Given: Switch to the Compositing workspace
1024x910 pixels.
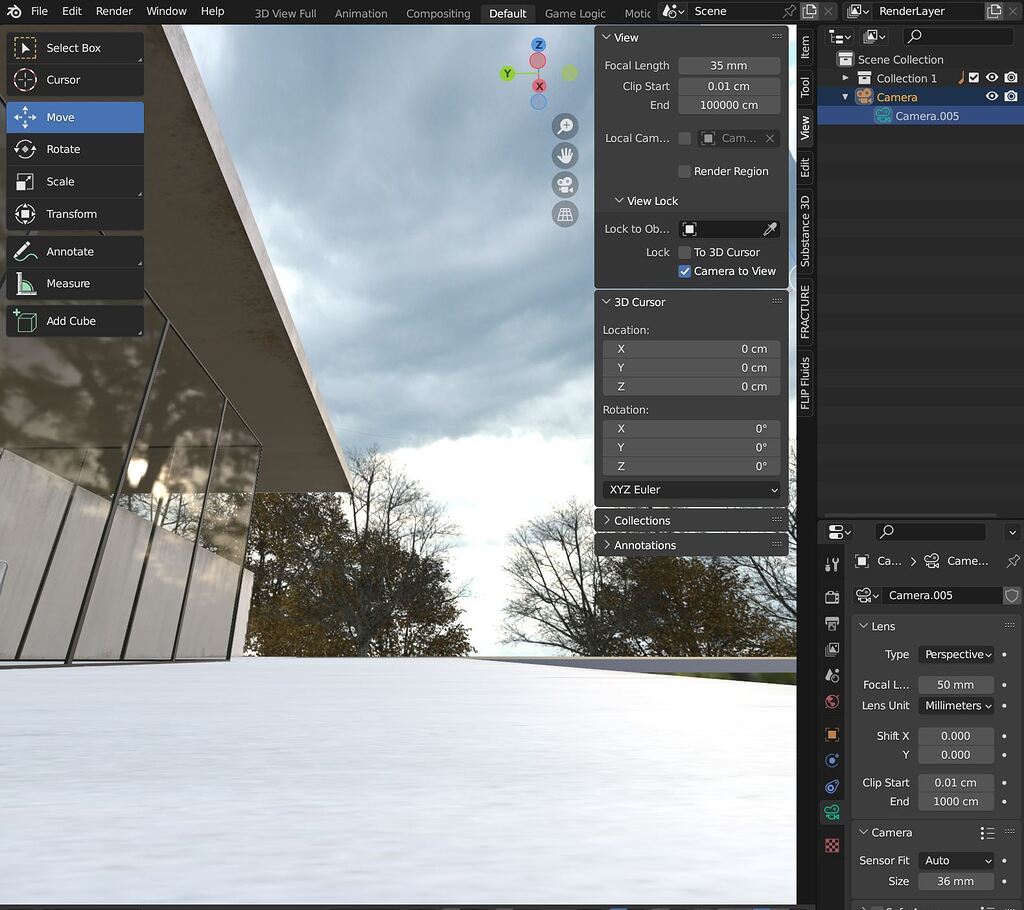Looking at the screenshot, I should coord(438,13).
